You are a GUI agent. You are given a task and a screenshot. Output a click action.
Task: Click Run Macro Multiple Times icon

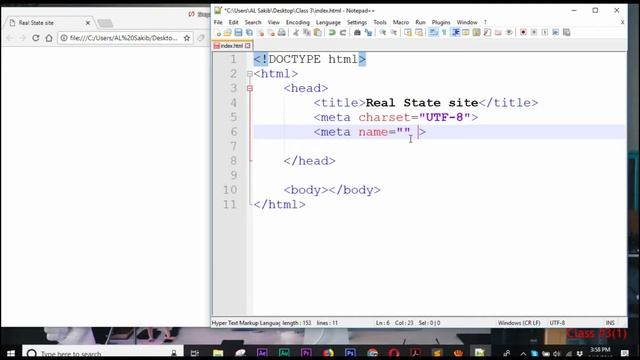(556, 33)
